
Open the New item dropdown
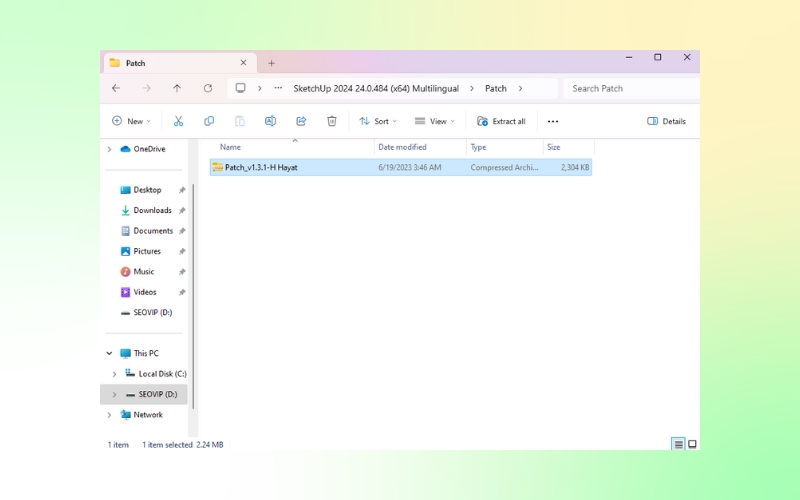click(x=131, y=121)
